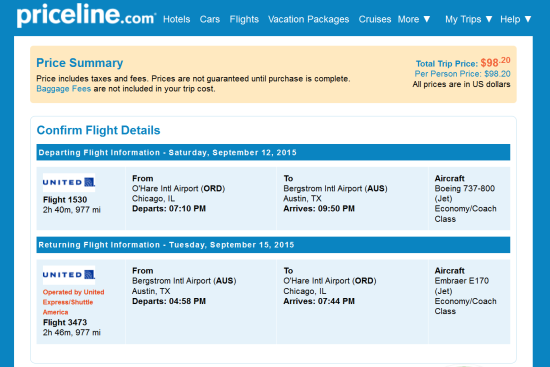Click the Confirm Flight Details heading

click(99, 130)
